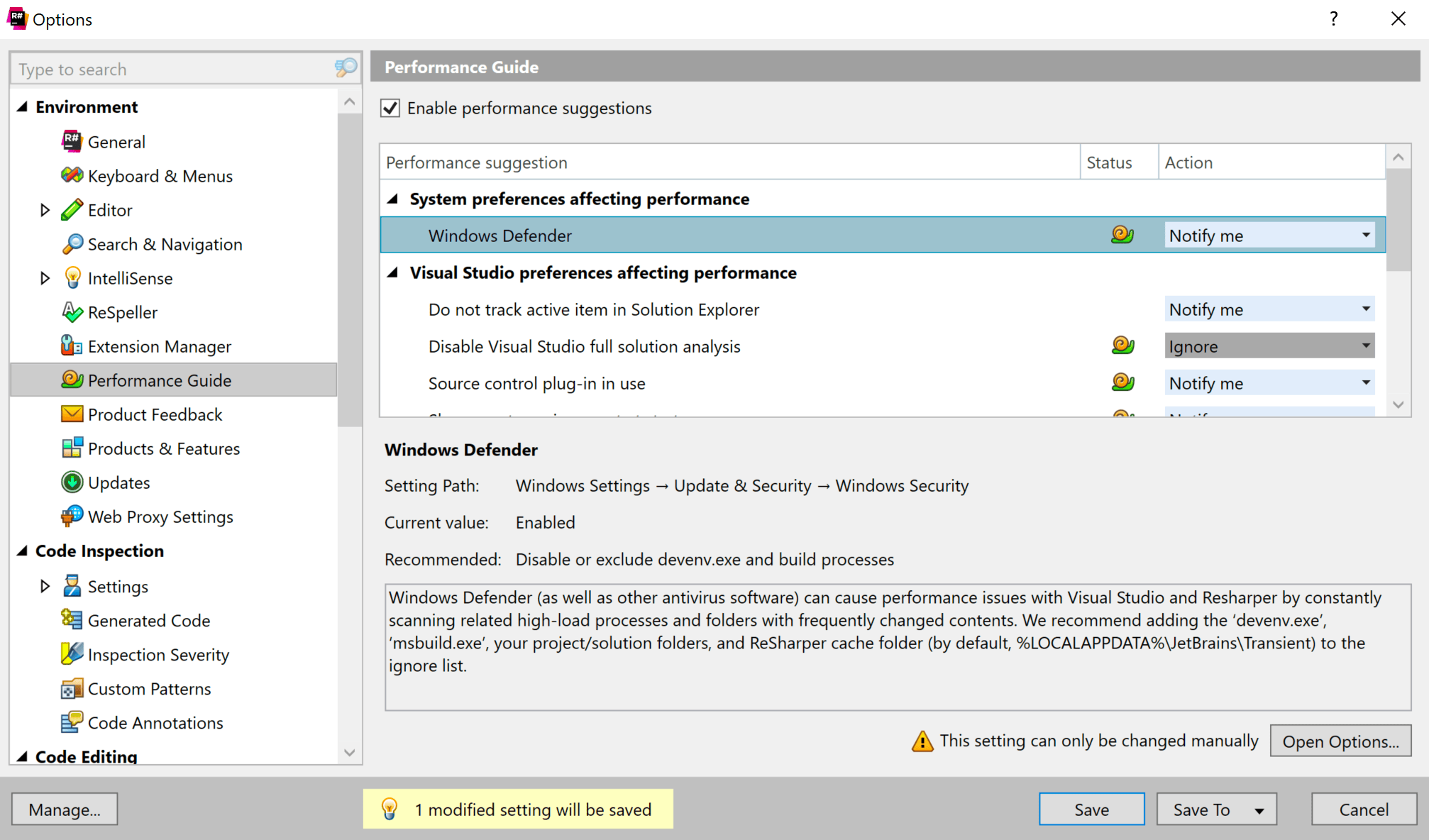The height and width of the screenshot is (840, 1429).
Task: Click the Updates green arrow icon
Action: 72,482
